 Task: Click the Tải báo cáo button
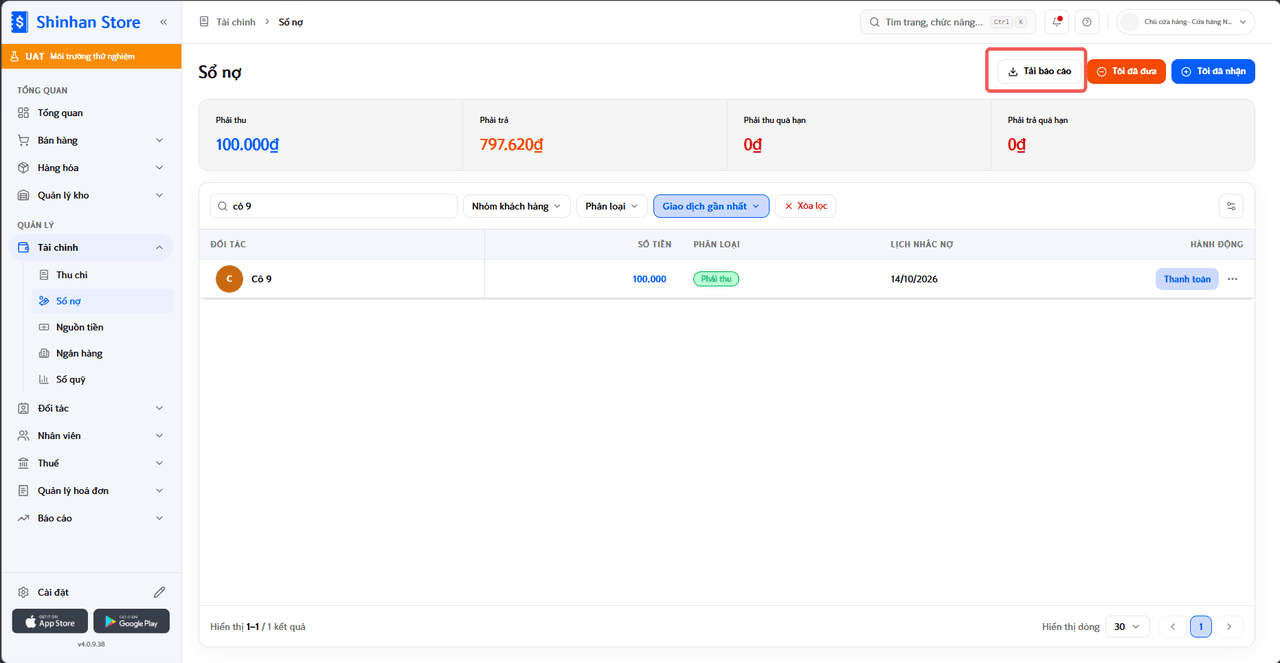[1039, 71]
